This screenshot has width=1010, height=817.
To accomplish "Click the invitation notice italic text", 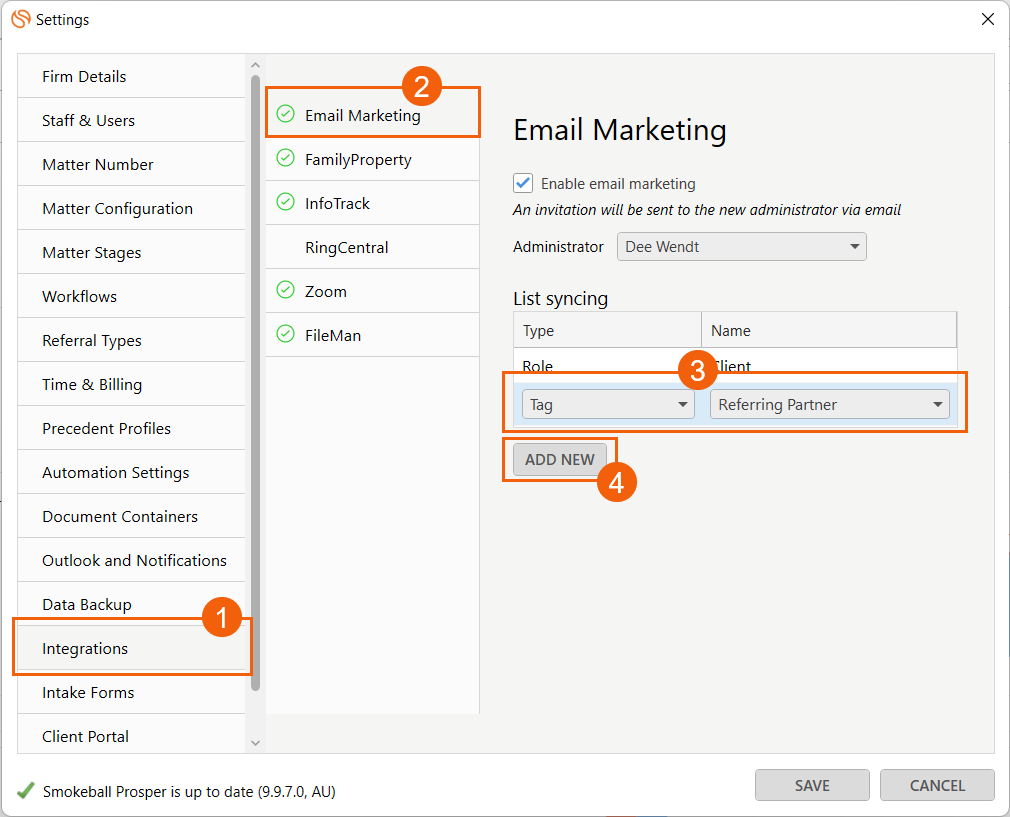I will click(707, 210).
